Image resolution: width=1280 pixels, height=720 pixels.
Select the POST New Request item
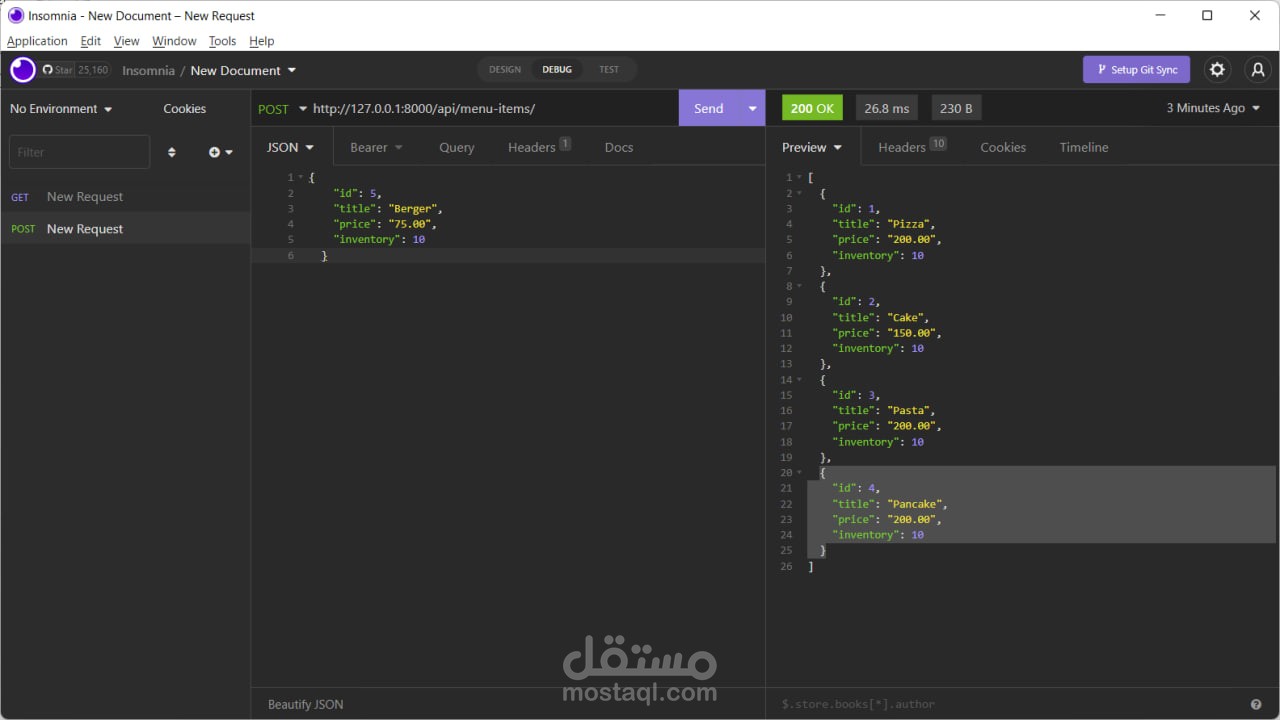[125, 228]
